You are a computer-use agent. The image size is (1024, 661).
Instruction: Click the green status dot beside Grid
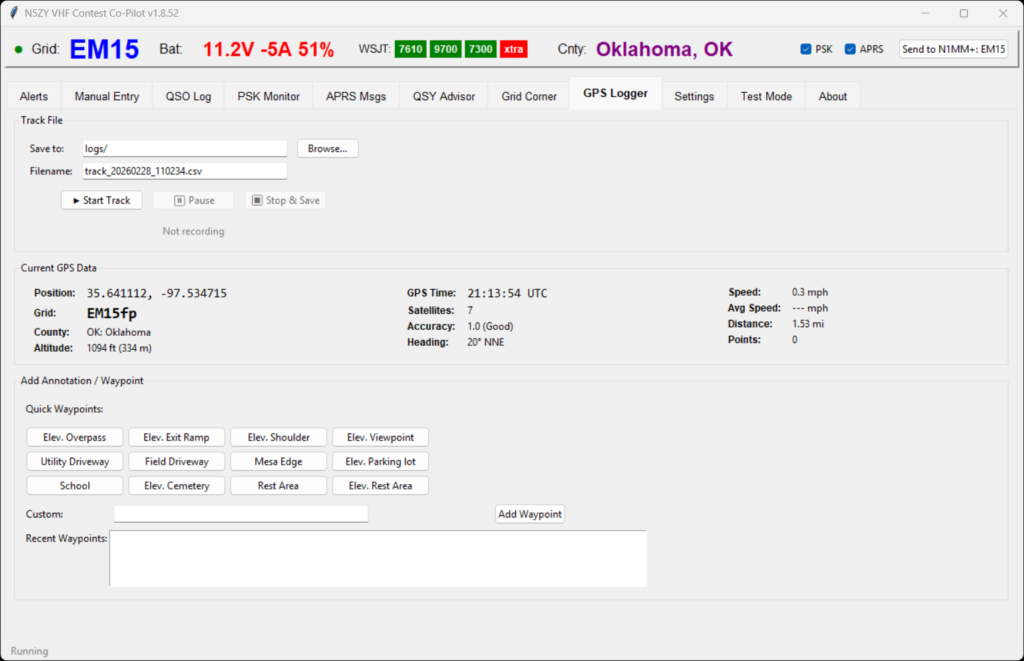19,49
